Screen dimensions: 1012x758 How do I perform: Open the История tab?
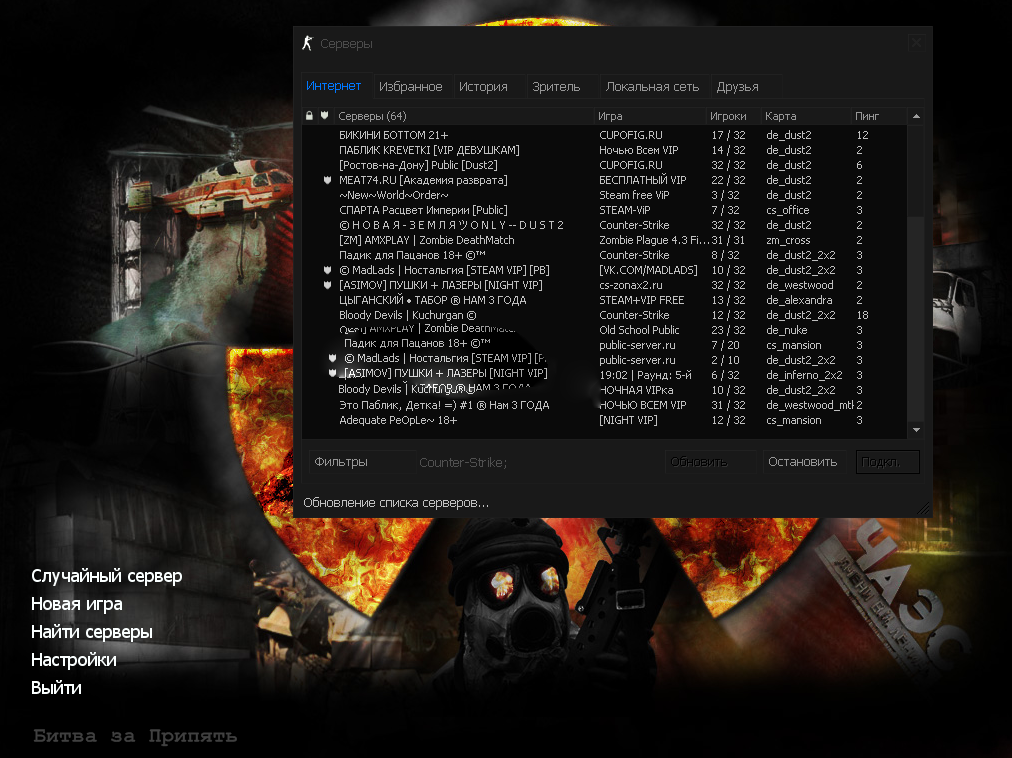point(483,87)
